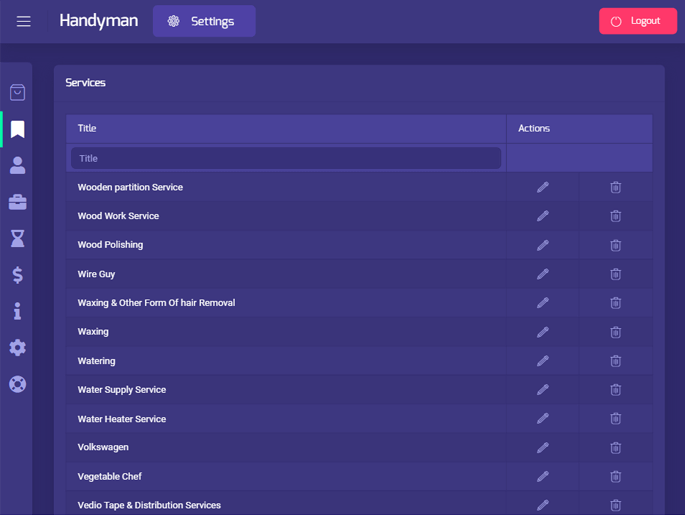Delete the Waxing service entry
The width and height of the screenshot is (685, 515).
point(615,332)
